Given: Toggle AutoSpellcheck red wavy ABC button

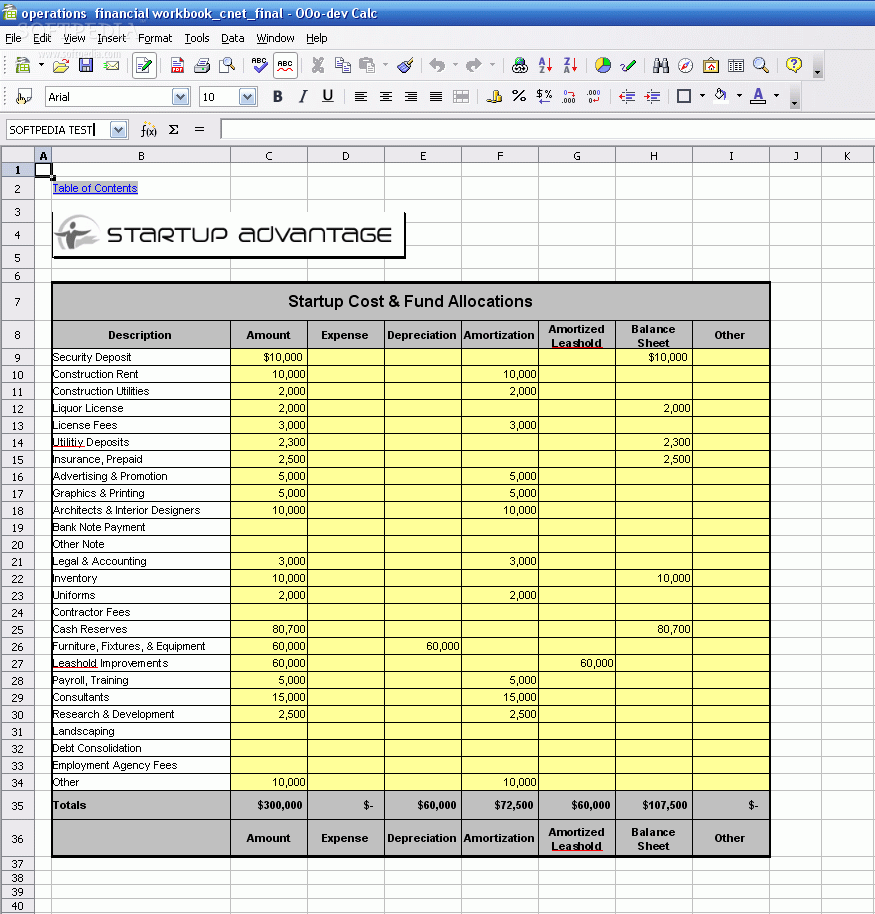Looking at the screenshot, I should (x=285, y=65).
